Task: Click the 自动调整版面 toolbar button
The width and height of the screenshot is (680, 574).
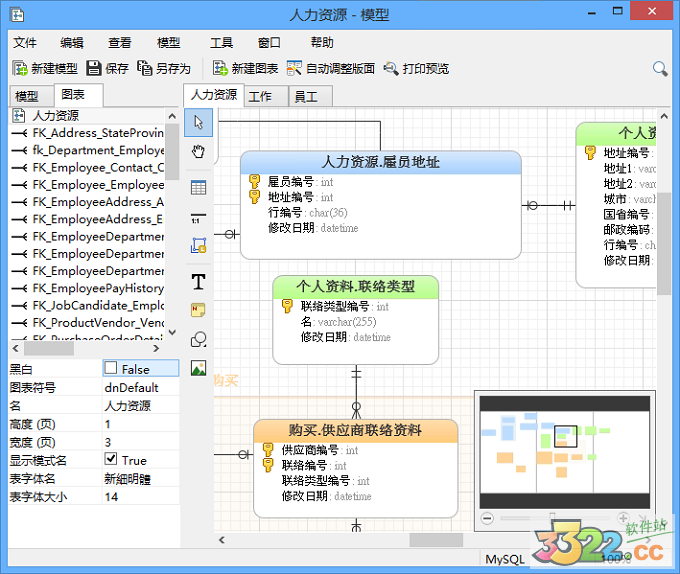Action: pos(331,68)
